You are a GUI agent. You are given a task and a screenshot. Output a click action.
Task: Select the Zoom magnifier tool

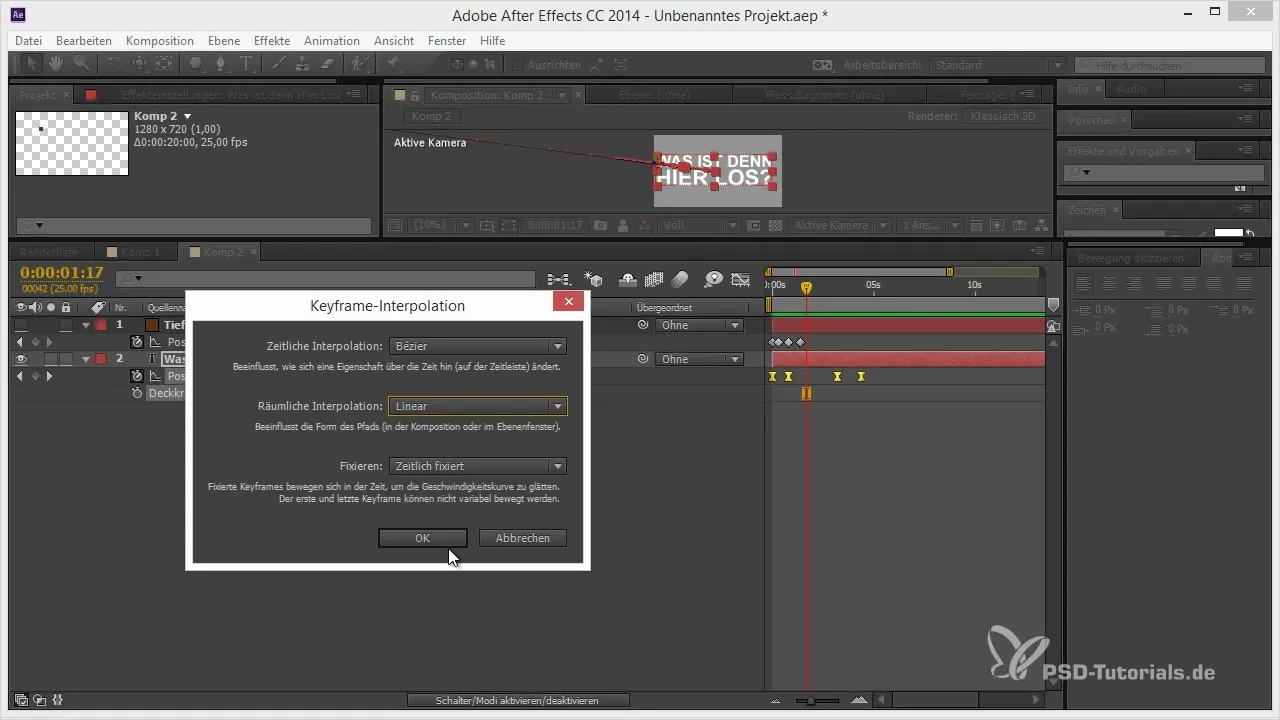click(x=80, y=64)
